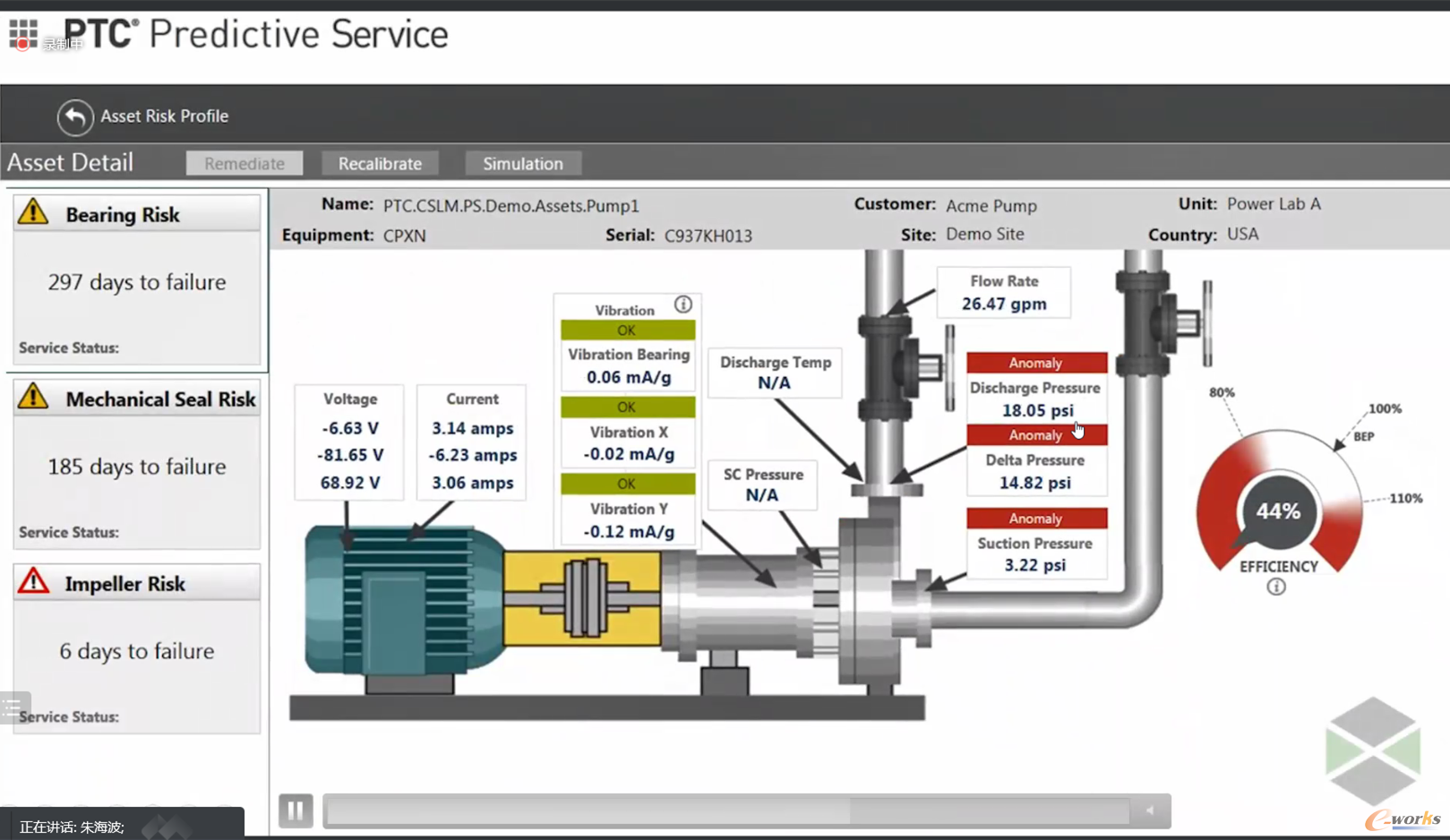Select the Impeller Risk header
The width and height of the screenshot is (1450, 840).
137,583
